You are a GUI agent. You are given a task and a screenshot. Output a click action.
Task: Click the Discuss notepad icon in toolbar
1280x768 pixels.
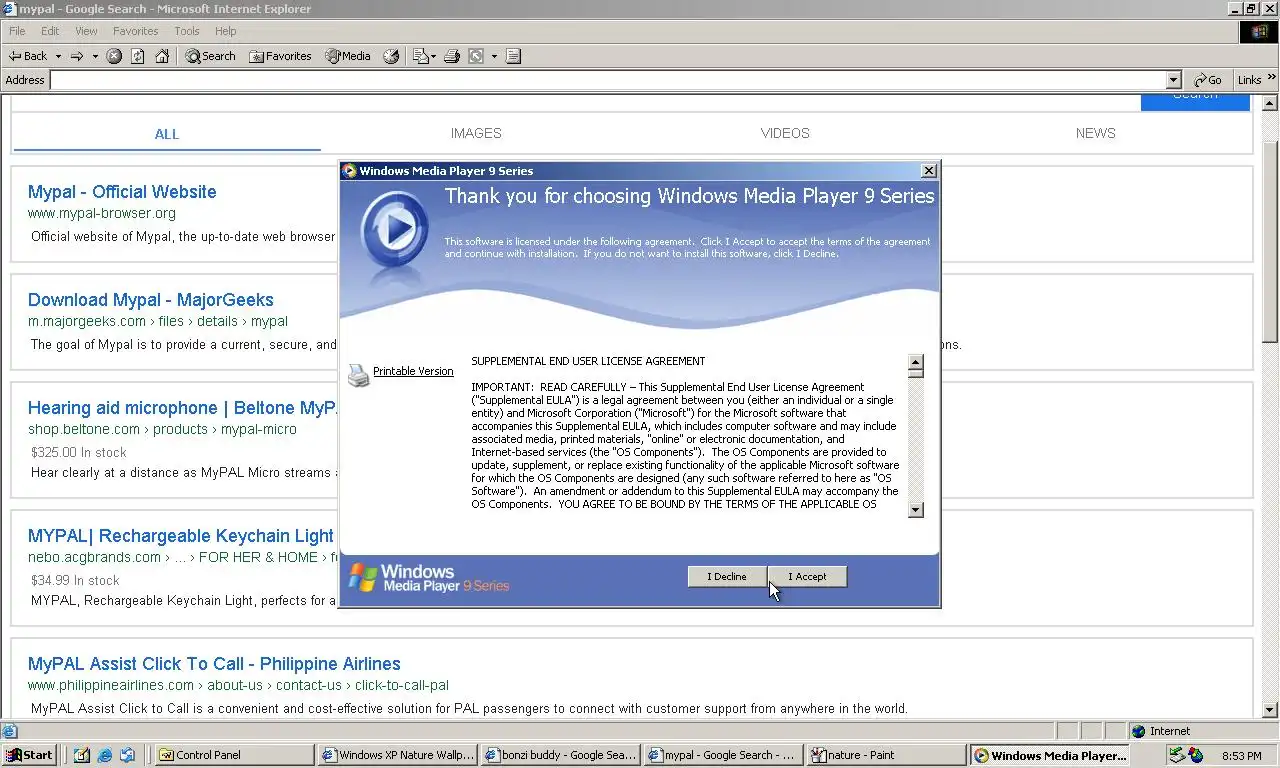513,56
